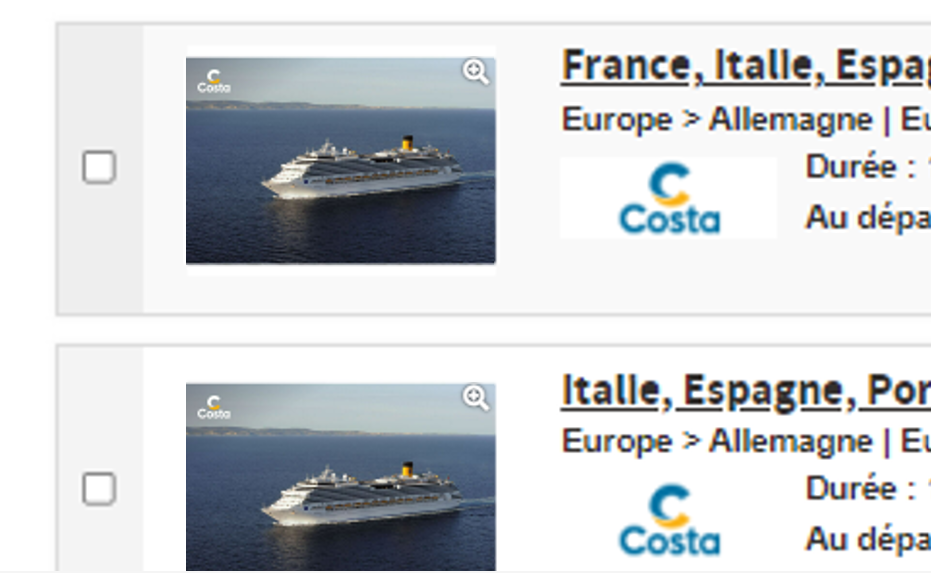Click the magnifier zoom icon on the first ship photo

(476, 72)
